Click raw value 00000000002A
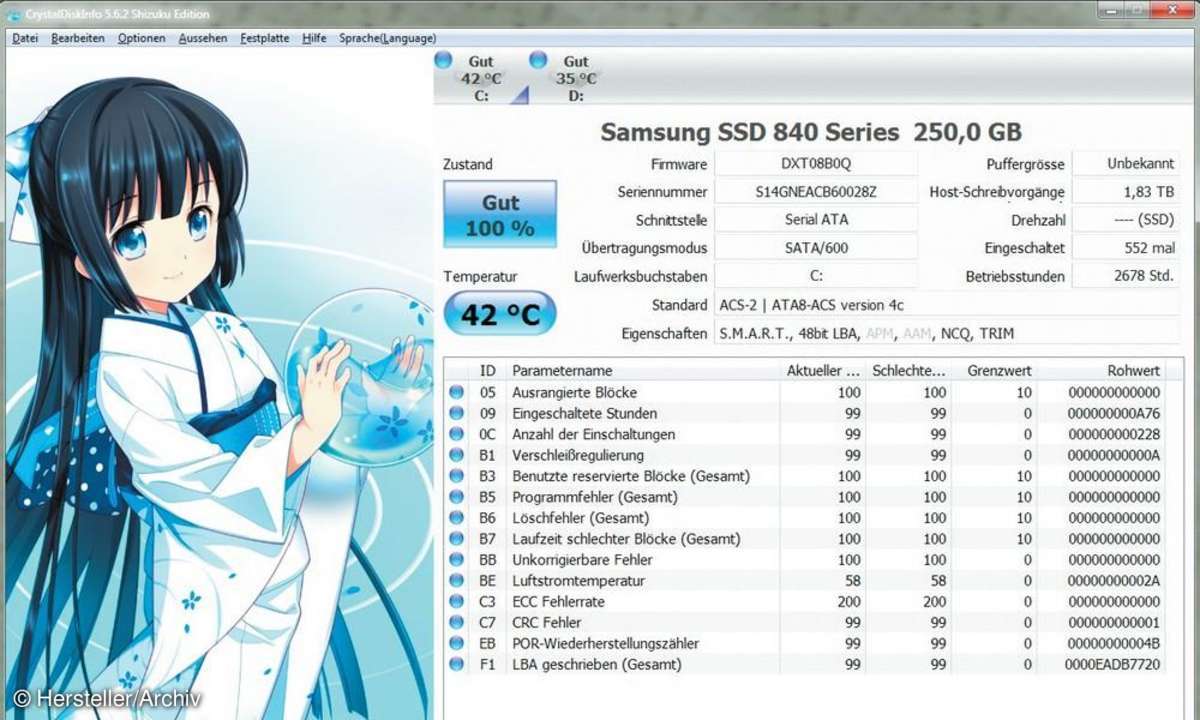Viewport: 1200px width, 720px height. [x=1114, y=580]
